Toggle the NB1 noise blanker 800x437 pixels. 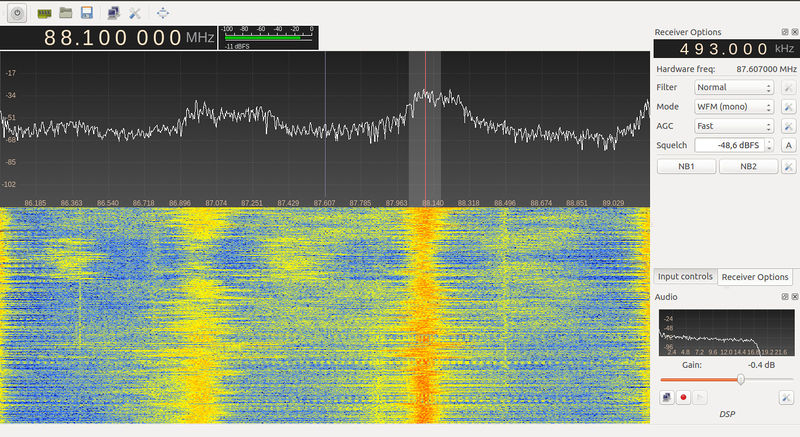(x=686, y=166)
